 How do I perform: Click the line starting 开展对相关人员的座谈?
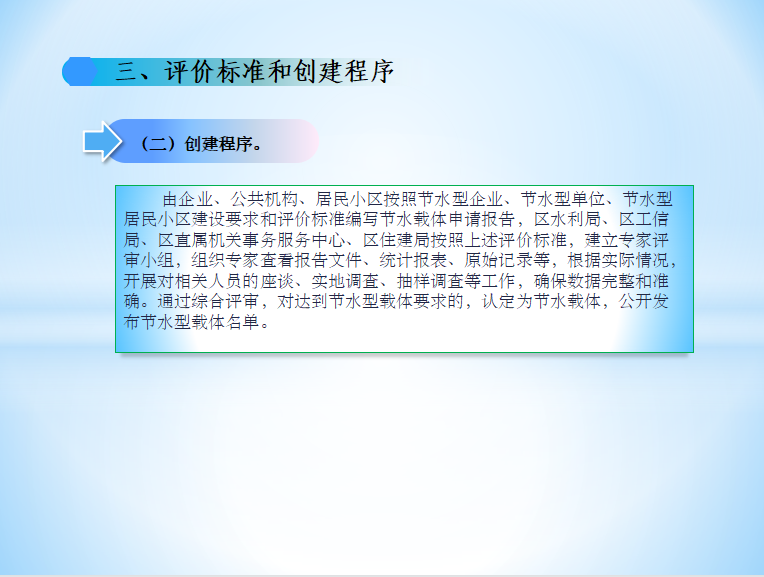396,281
